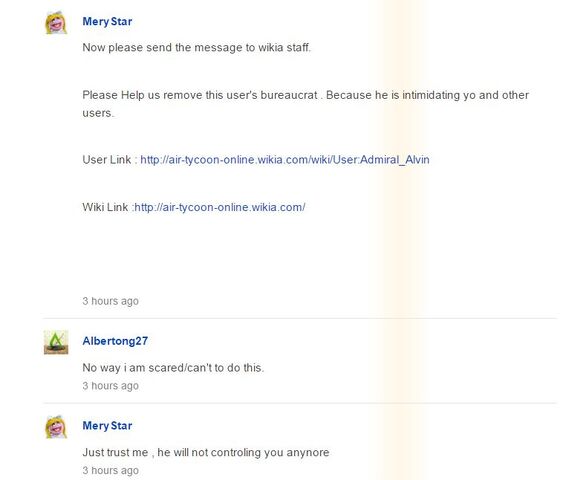This screenshot has height=480, width=586.
Task: Click the 'Please Help us remove' paragraph
Action: pos(306,104)
